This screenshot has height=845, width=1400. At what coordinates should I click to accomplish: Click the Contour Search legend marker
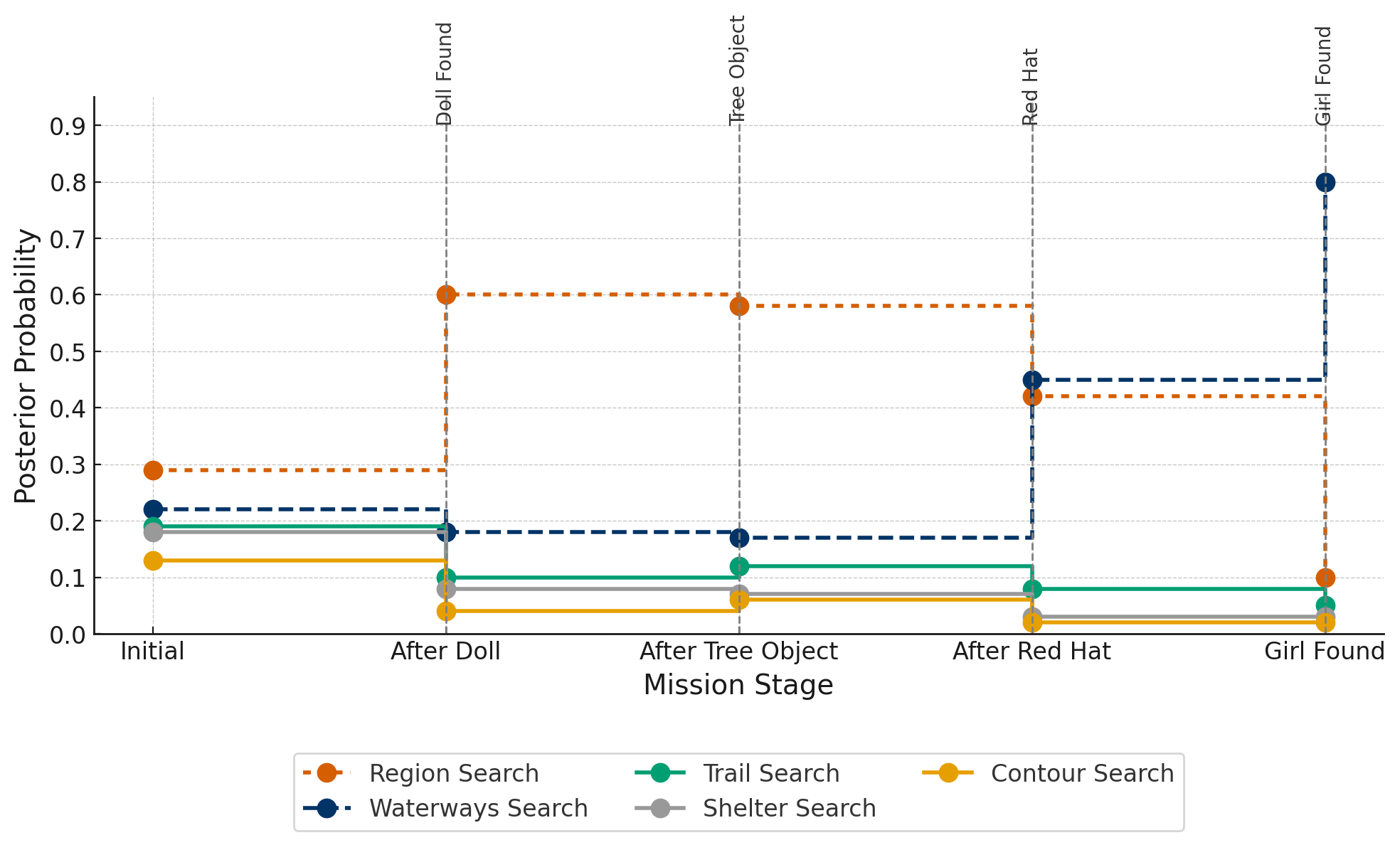coord(948,773)
